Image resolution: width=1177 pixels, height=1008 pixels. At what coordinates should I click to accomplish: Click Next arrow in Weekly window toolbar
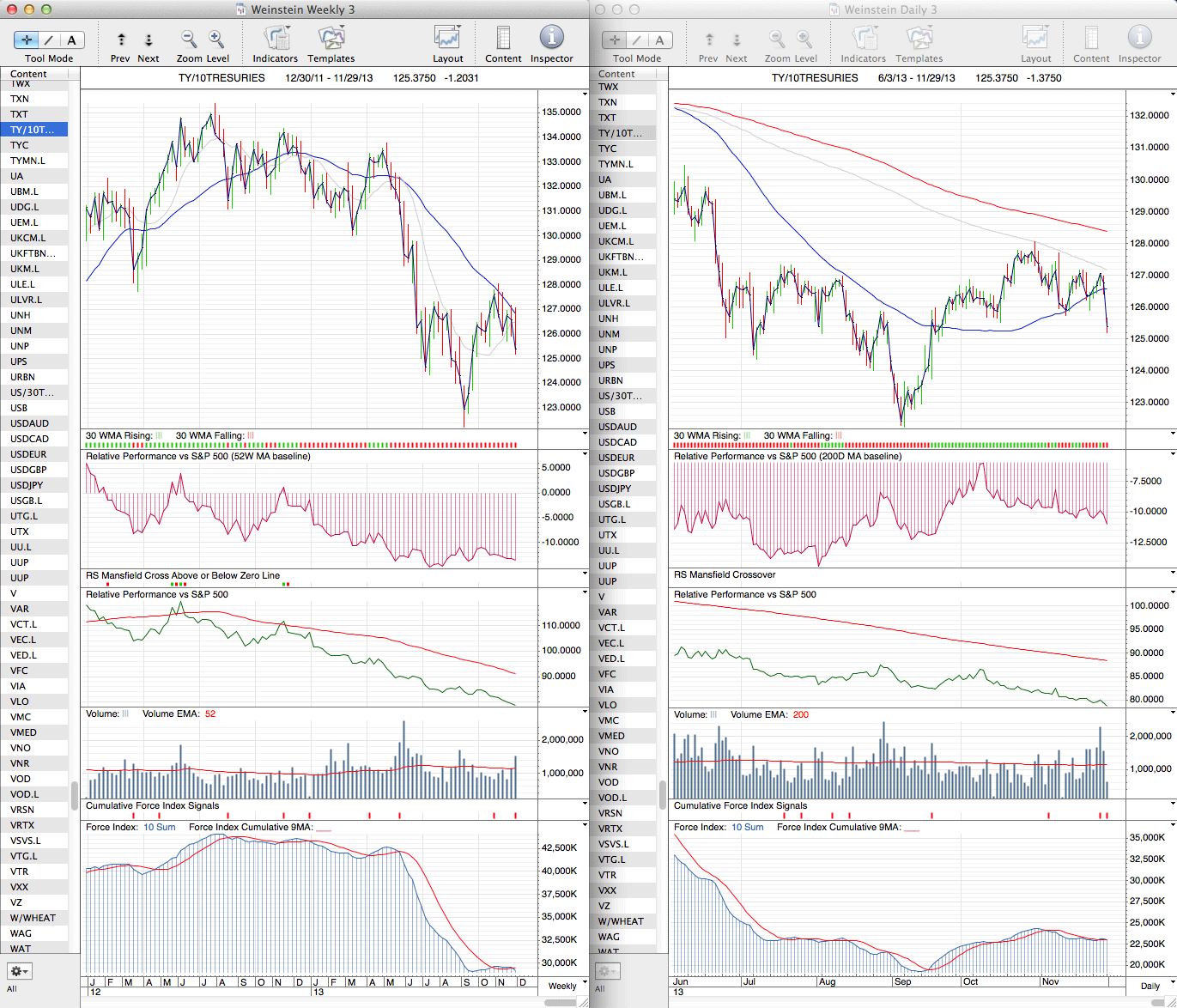[149, 39]
